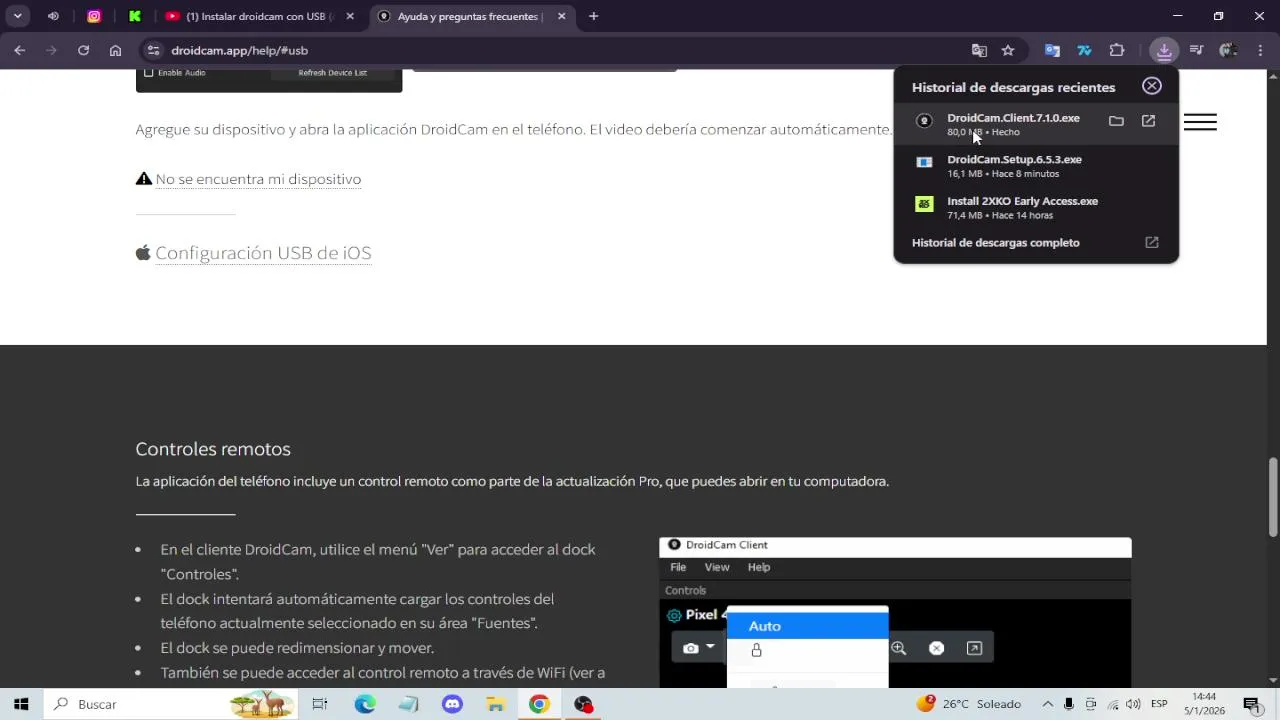Click the Pixel device gear icon

674,616
